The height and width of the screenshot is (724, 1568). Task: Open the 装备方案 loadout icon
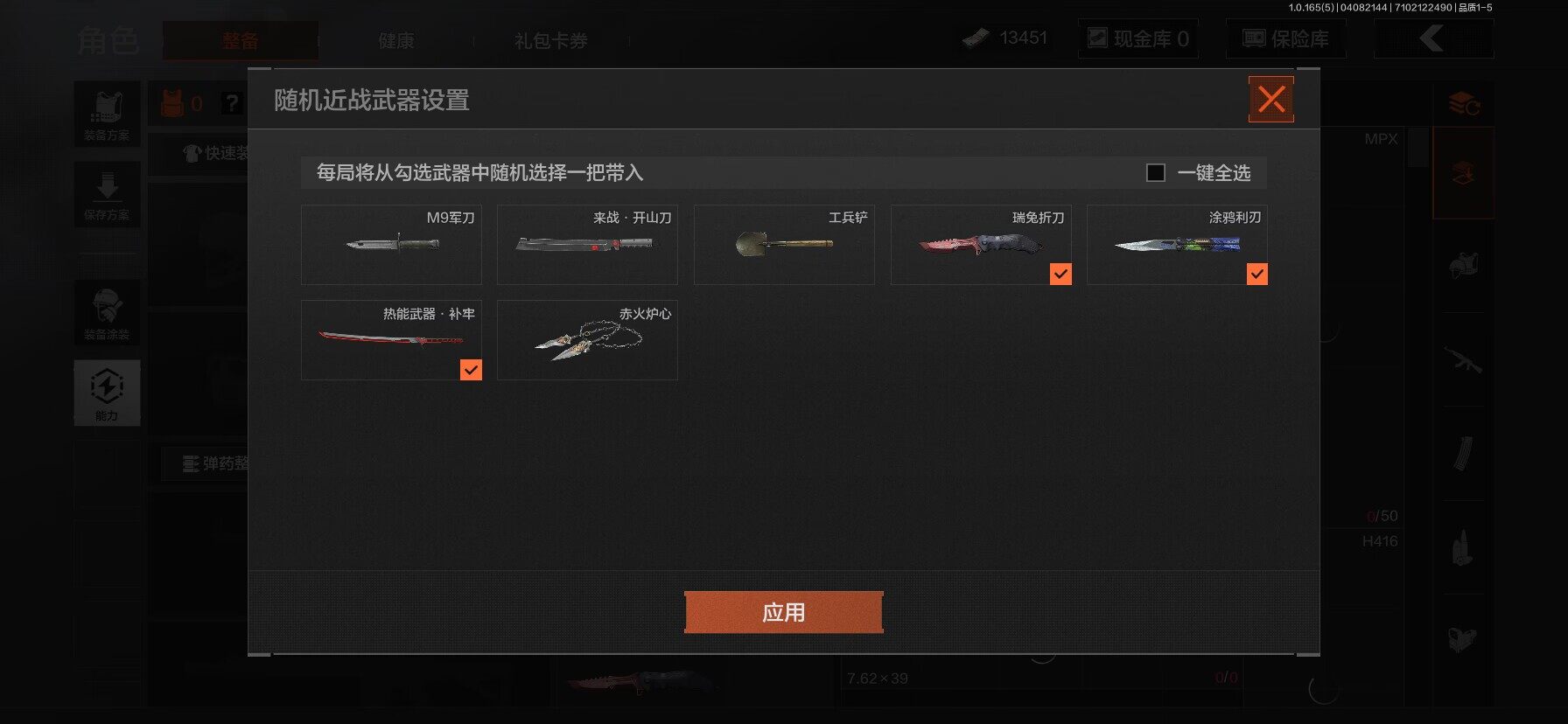(x=107, y=115)
